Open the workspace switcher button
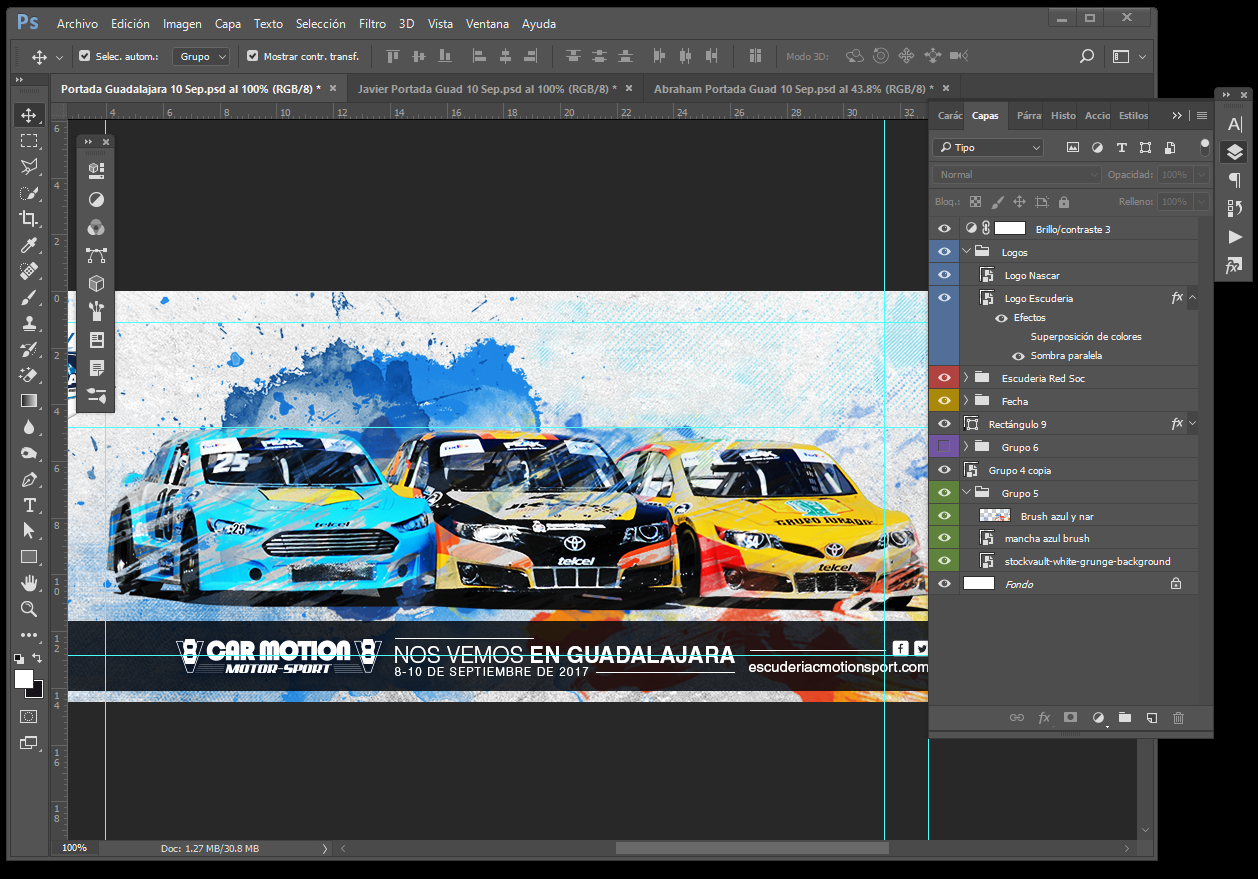The width and height of the screenshot is (1258, 879). [x=1129, y=57]
